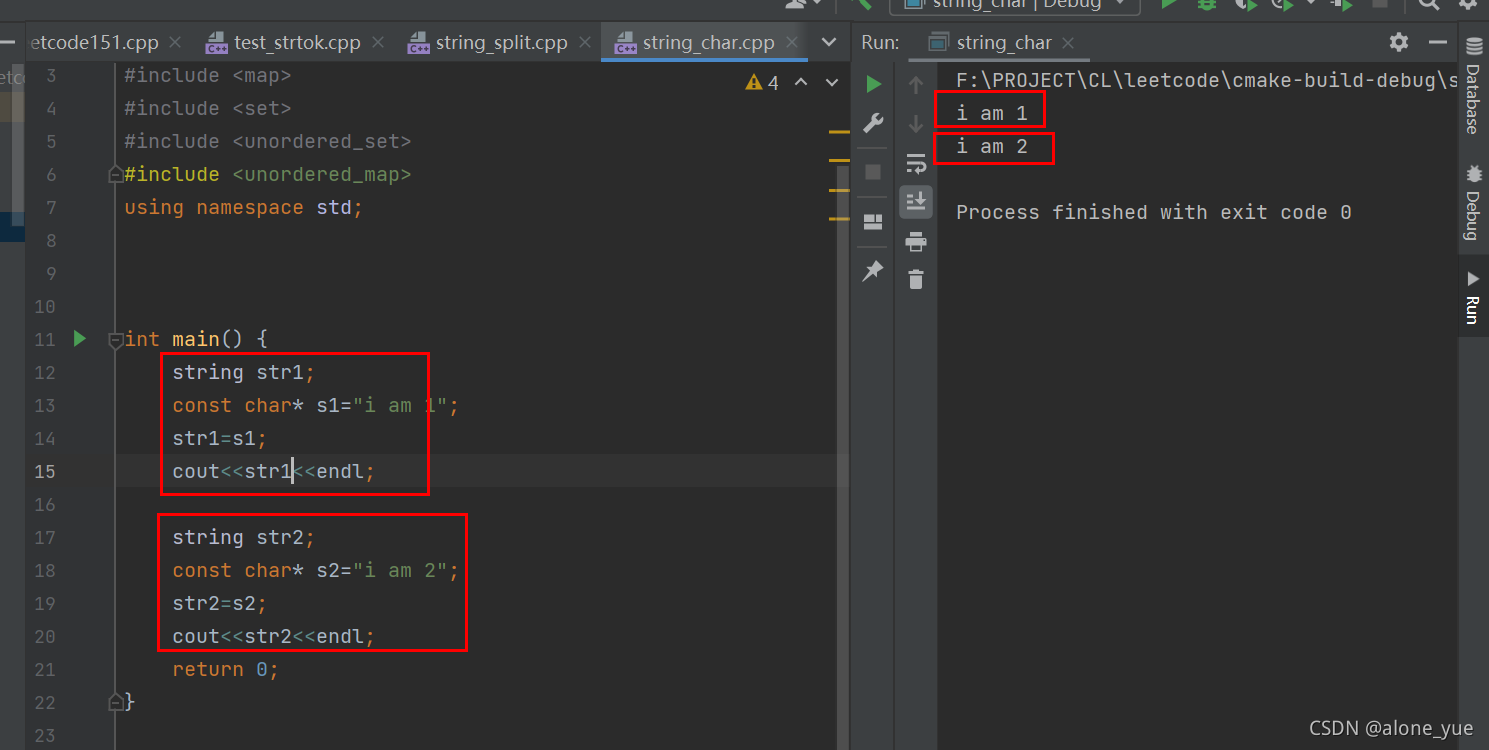The height and width of the screenshot is (750, 1489).
Task: Go to next highlighted problem
Action: pyautogui.click(x=830, y=83)
